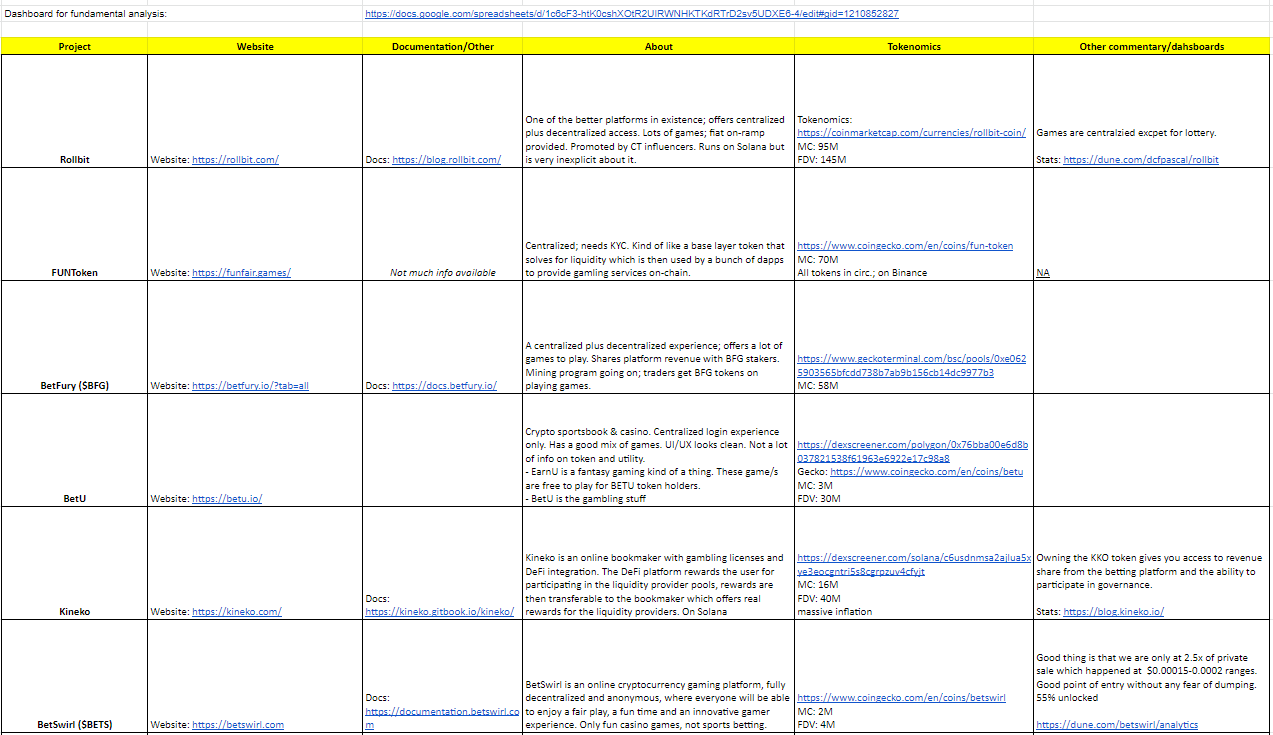This screenshot has height=735, width=1273.
Task: Open the betswirl.com website link
Action: (x=238, y=725)
